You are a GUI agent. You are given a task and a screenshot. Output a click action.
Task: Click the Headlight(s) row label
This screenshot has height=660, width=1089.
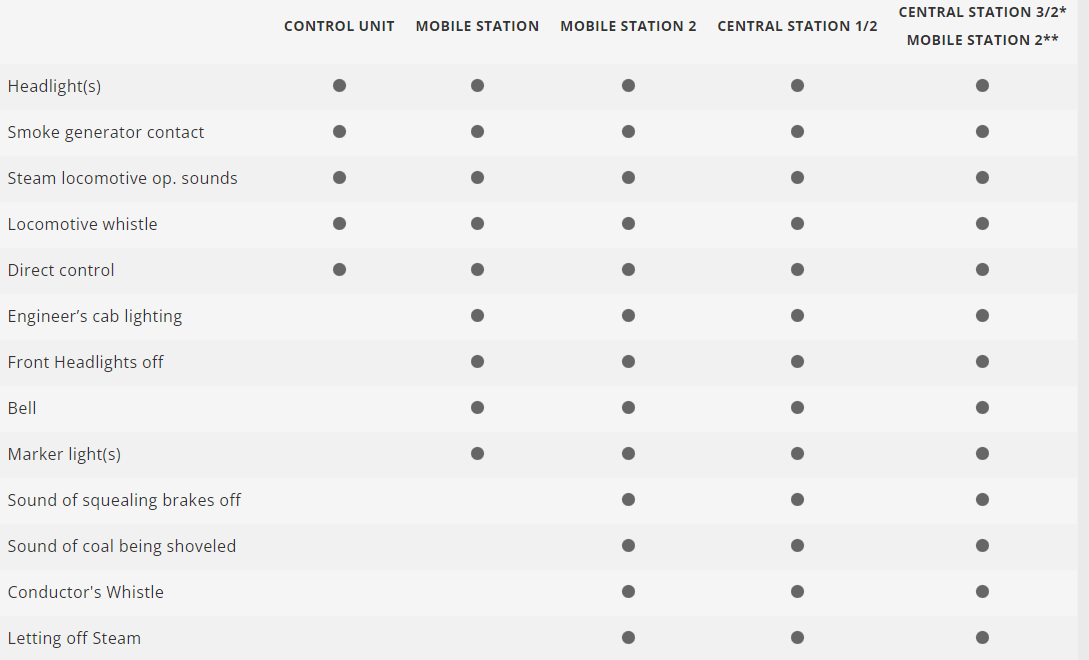tap(54, 86)
